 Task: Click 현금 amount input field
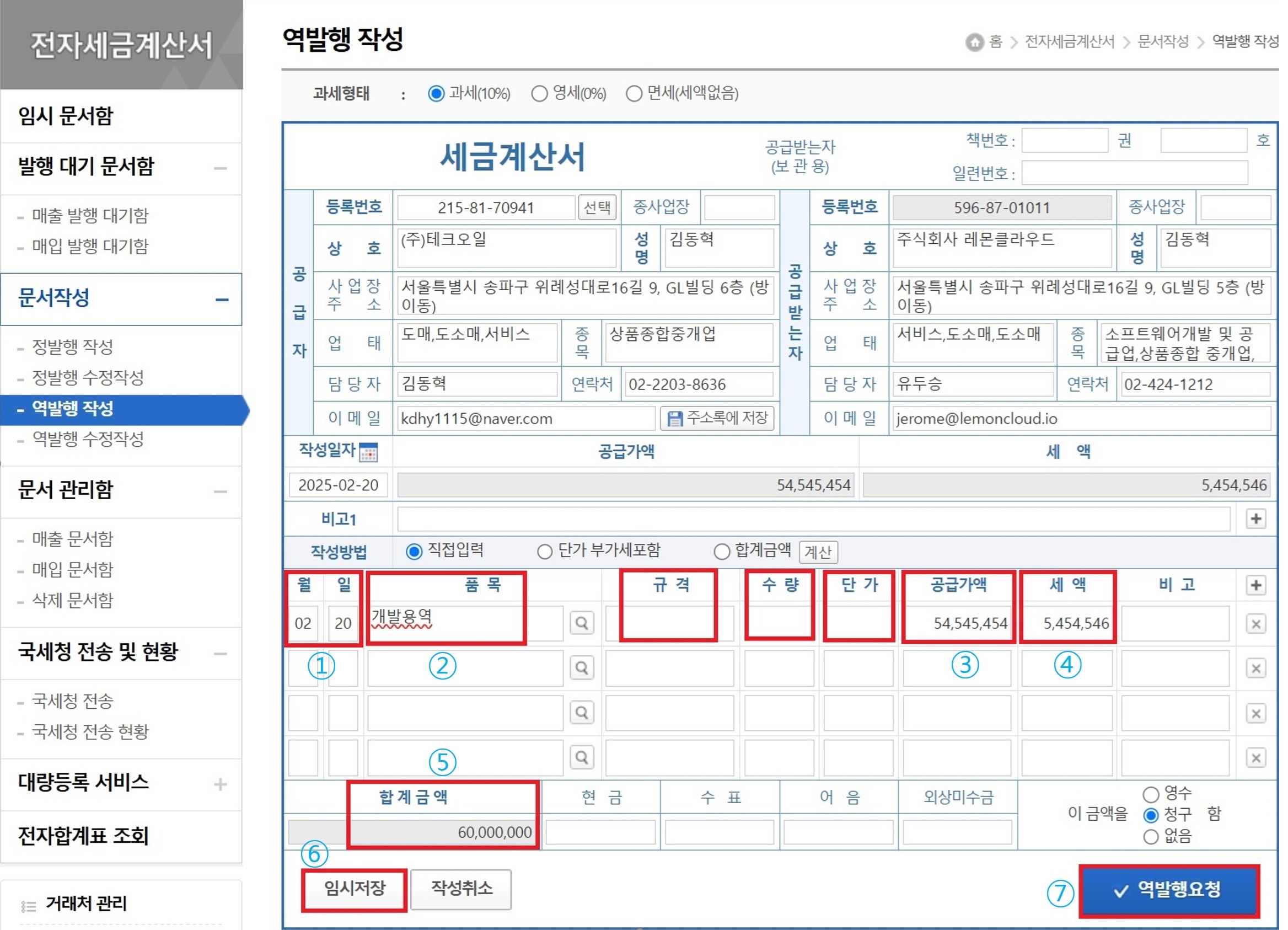[601, 833]
